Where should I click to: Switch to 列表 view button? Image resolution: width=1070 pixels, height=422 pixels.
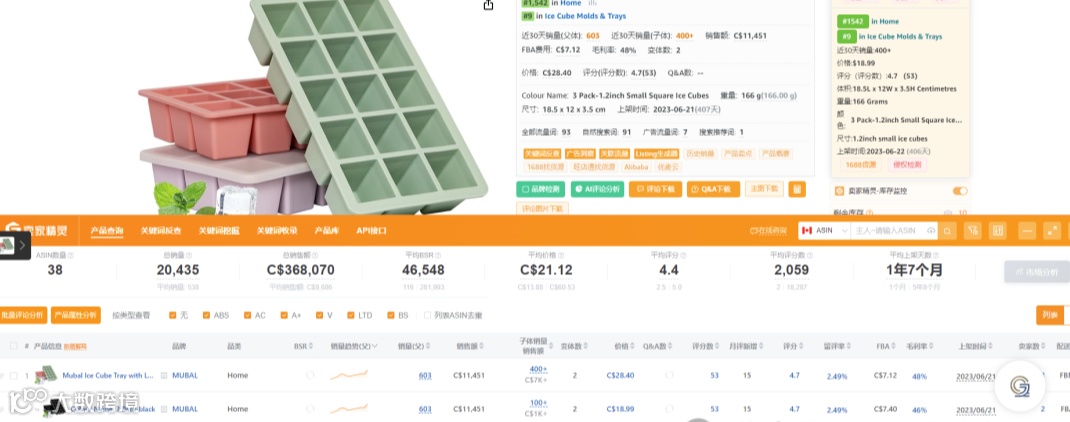[x=1050, y=315]
